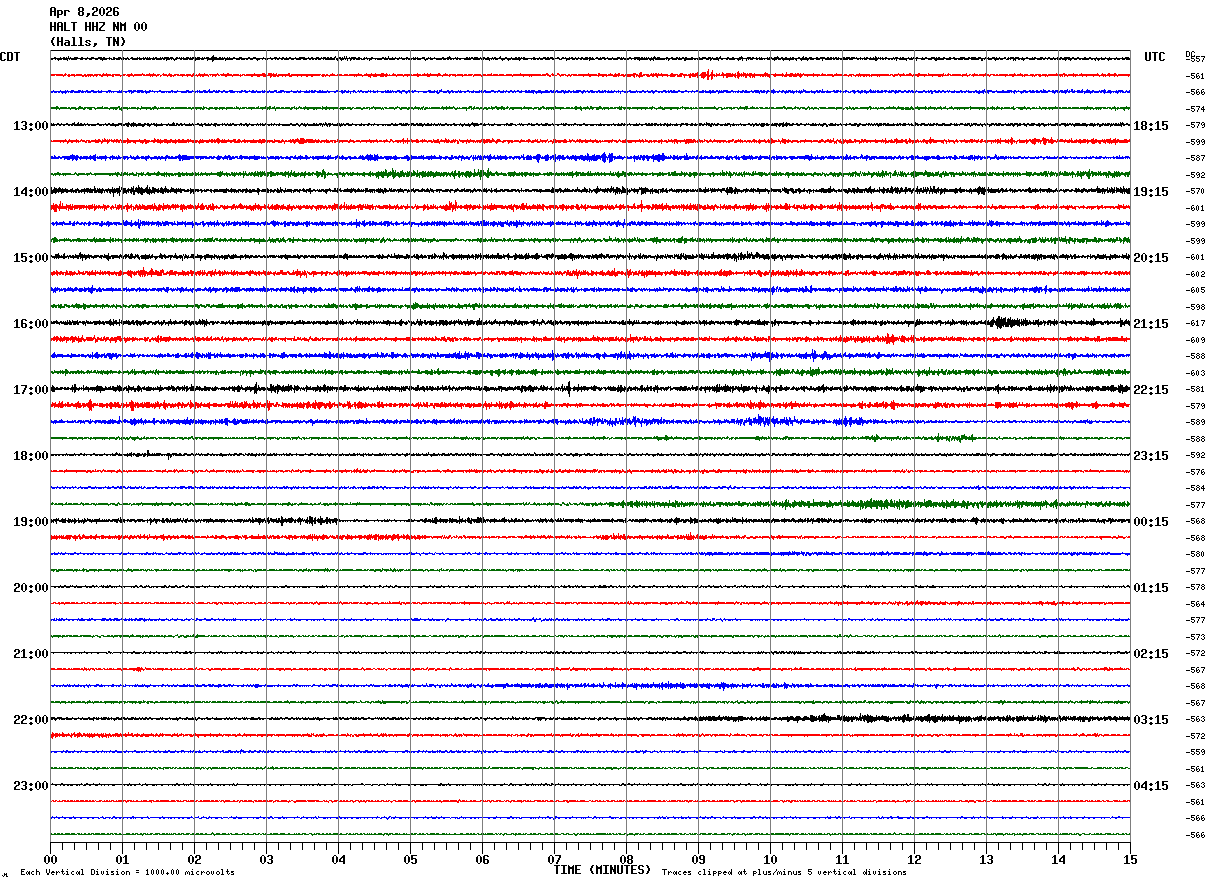The image size is (1210, 886).
Task: Click the DC offset value "-564"
Action: click(1195, 604)
